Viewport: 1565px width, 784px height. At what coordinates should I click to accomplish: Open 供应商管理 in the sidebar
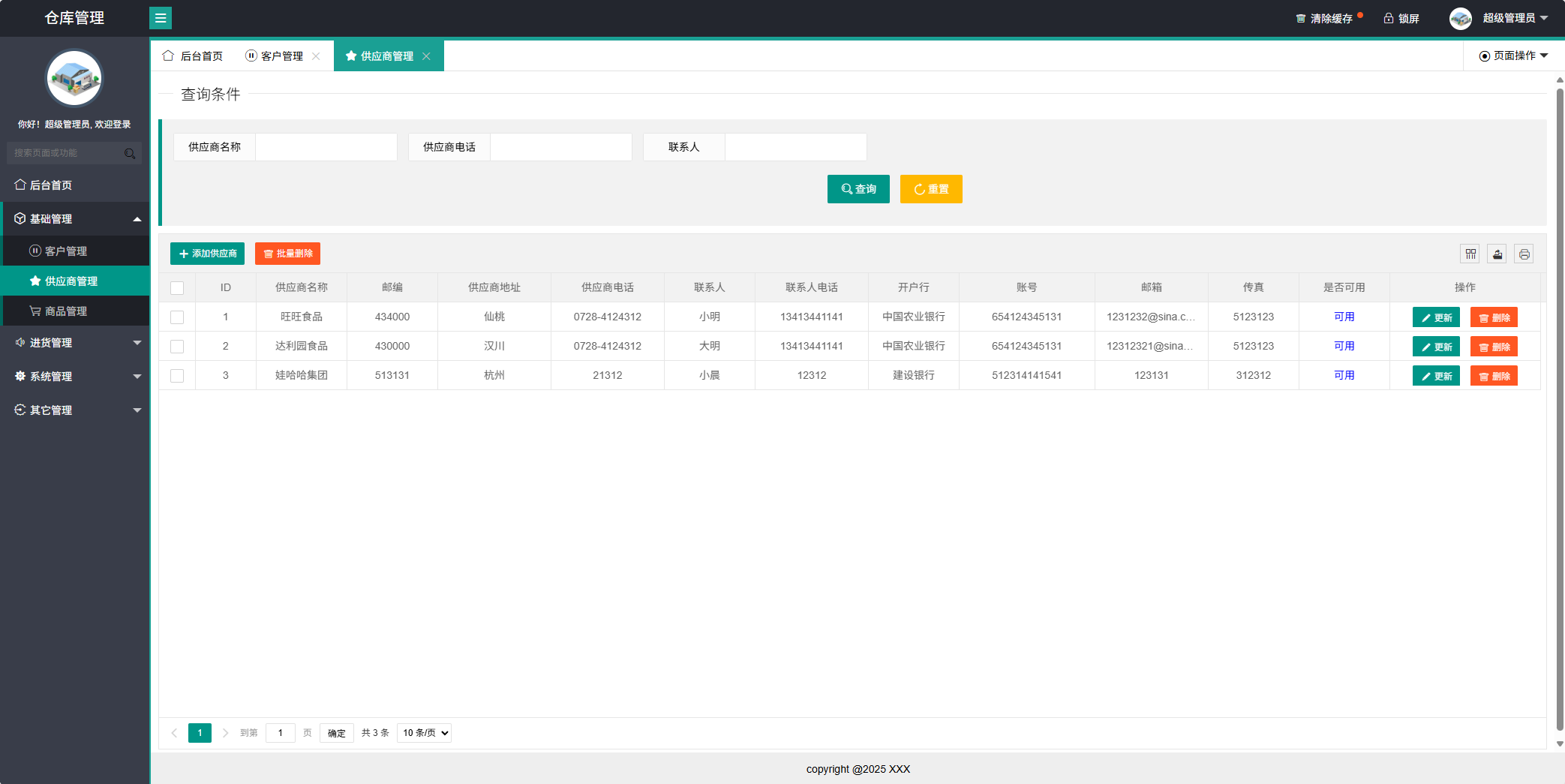click(x=75, y=281)
